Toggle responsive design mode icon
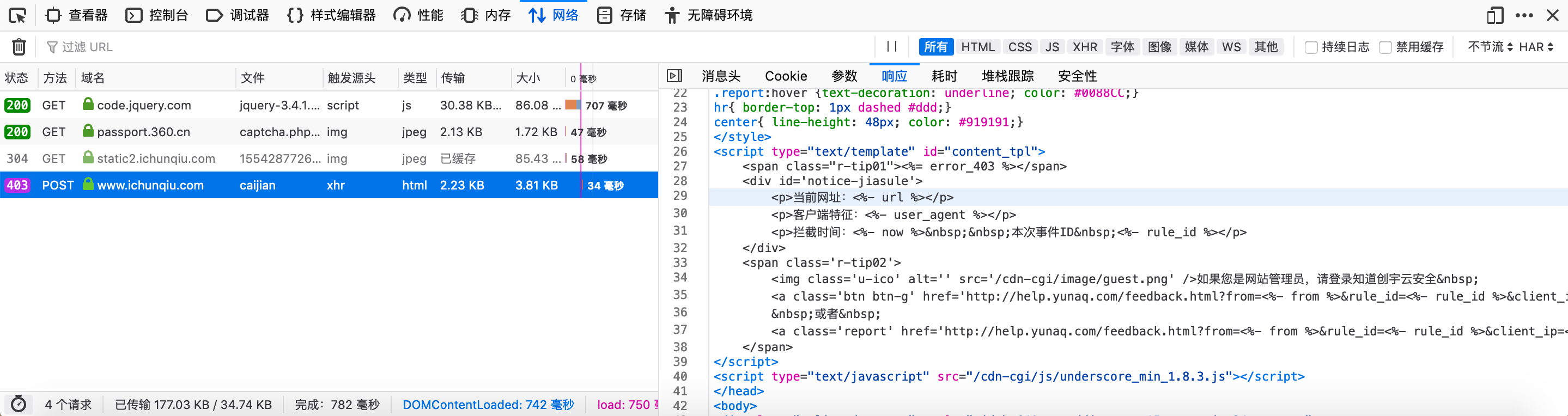 pyautogui.click(x=1495, y=15)
